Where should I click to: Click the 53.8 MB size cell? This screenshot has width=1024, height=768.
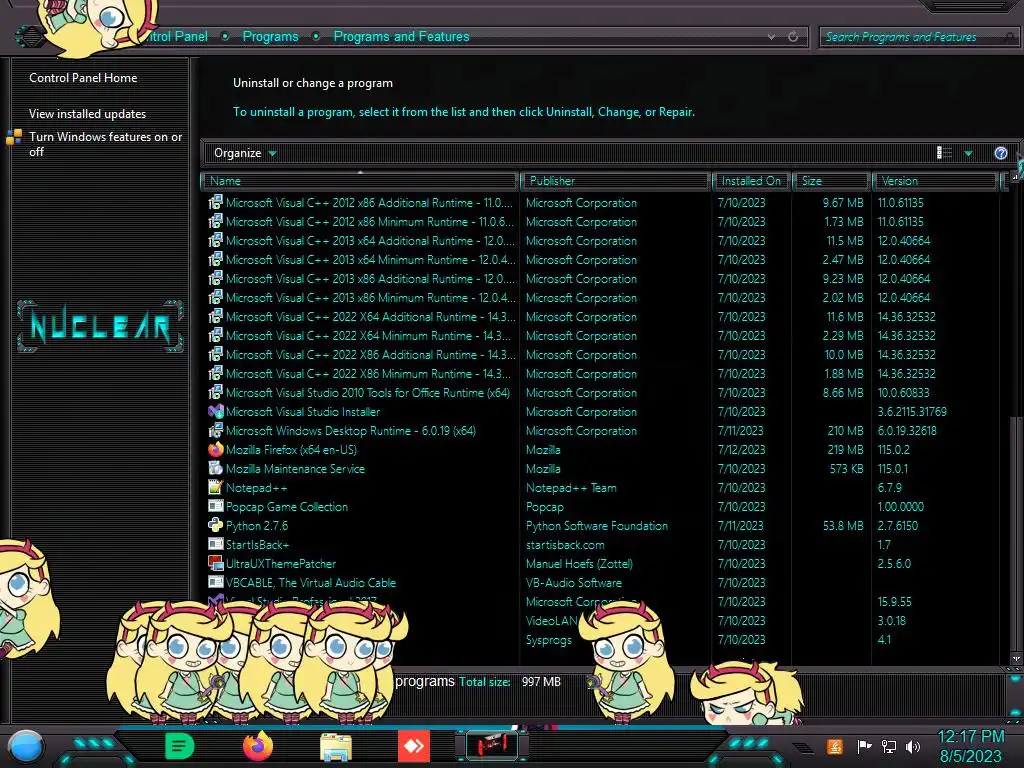(843, 525)
